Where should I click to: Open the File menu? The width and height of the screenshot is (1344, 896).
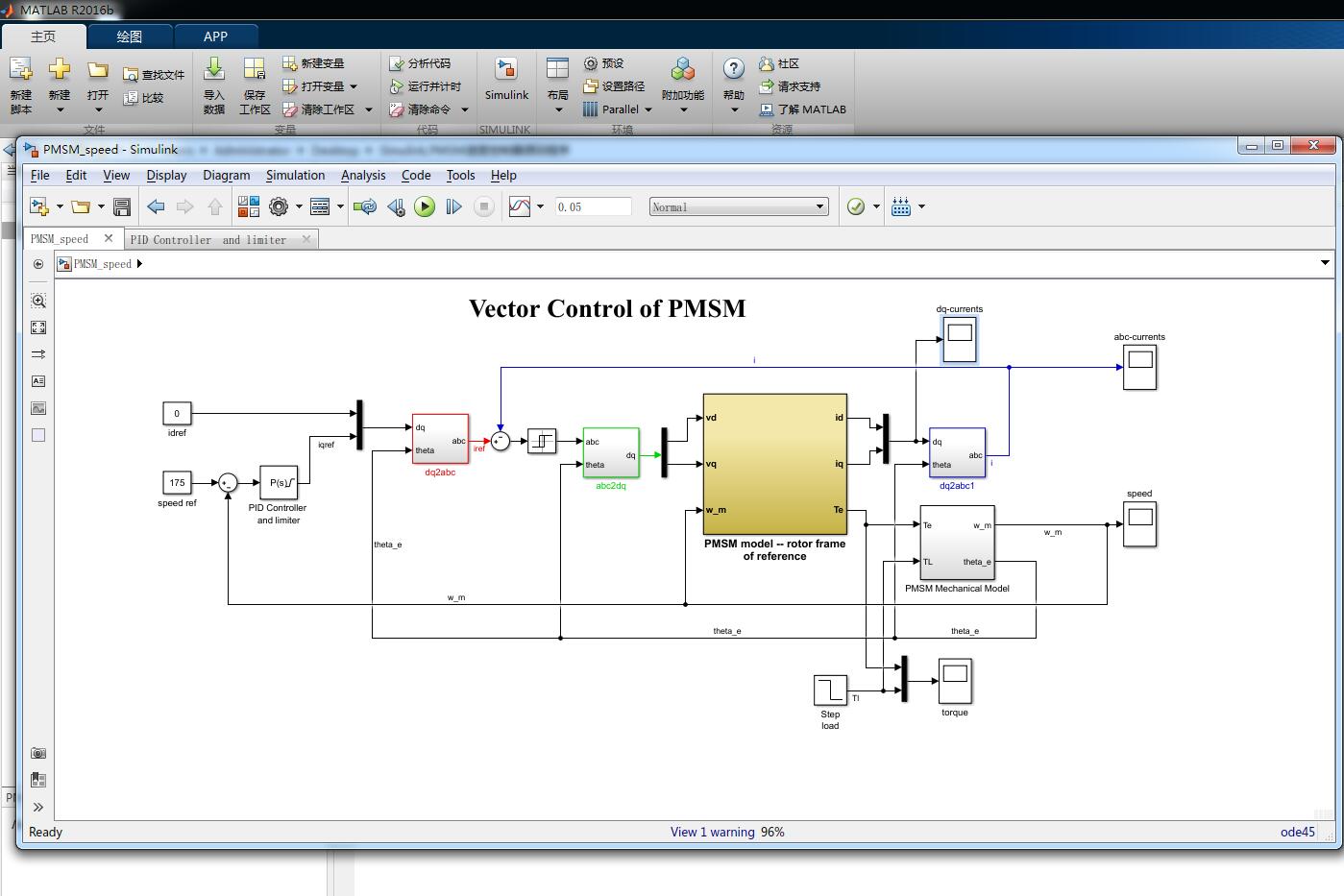[x=40, y=175]
